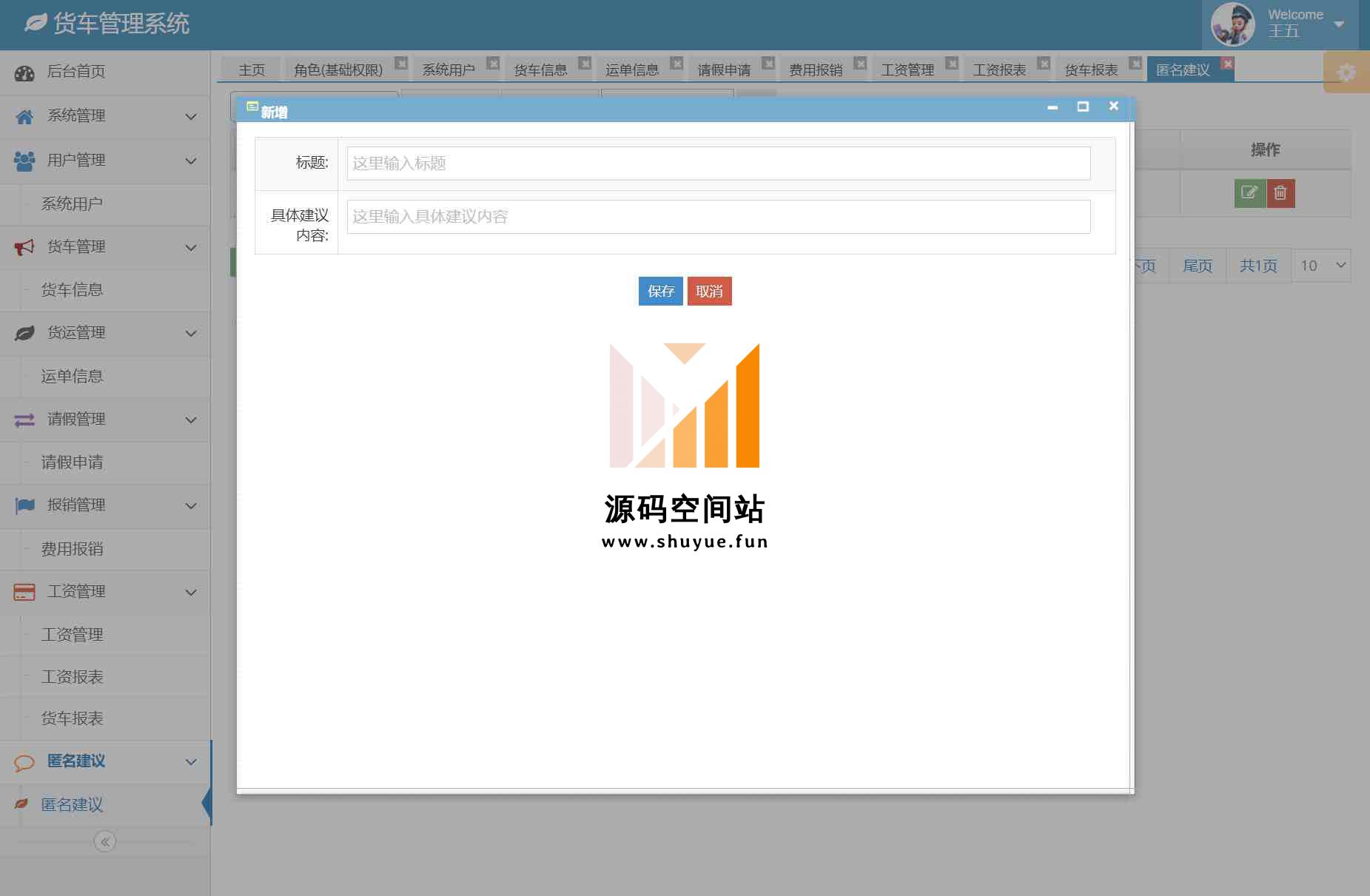Collapse the 匿名建议 menu chevron
The height and width of the screenshot is (896, 1370).
191,762
